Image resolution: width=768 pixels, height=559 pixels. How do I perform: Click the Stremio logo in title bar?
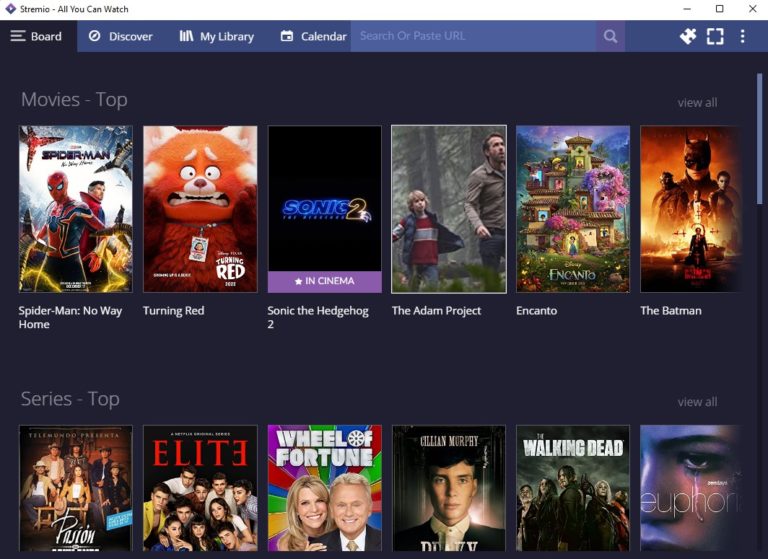pos(10,9)
